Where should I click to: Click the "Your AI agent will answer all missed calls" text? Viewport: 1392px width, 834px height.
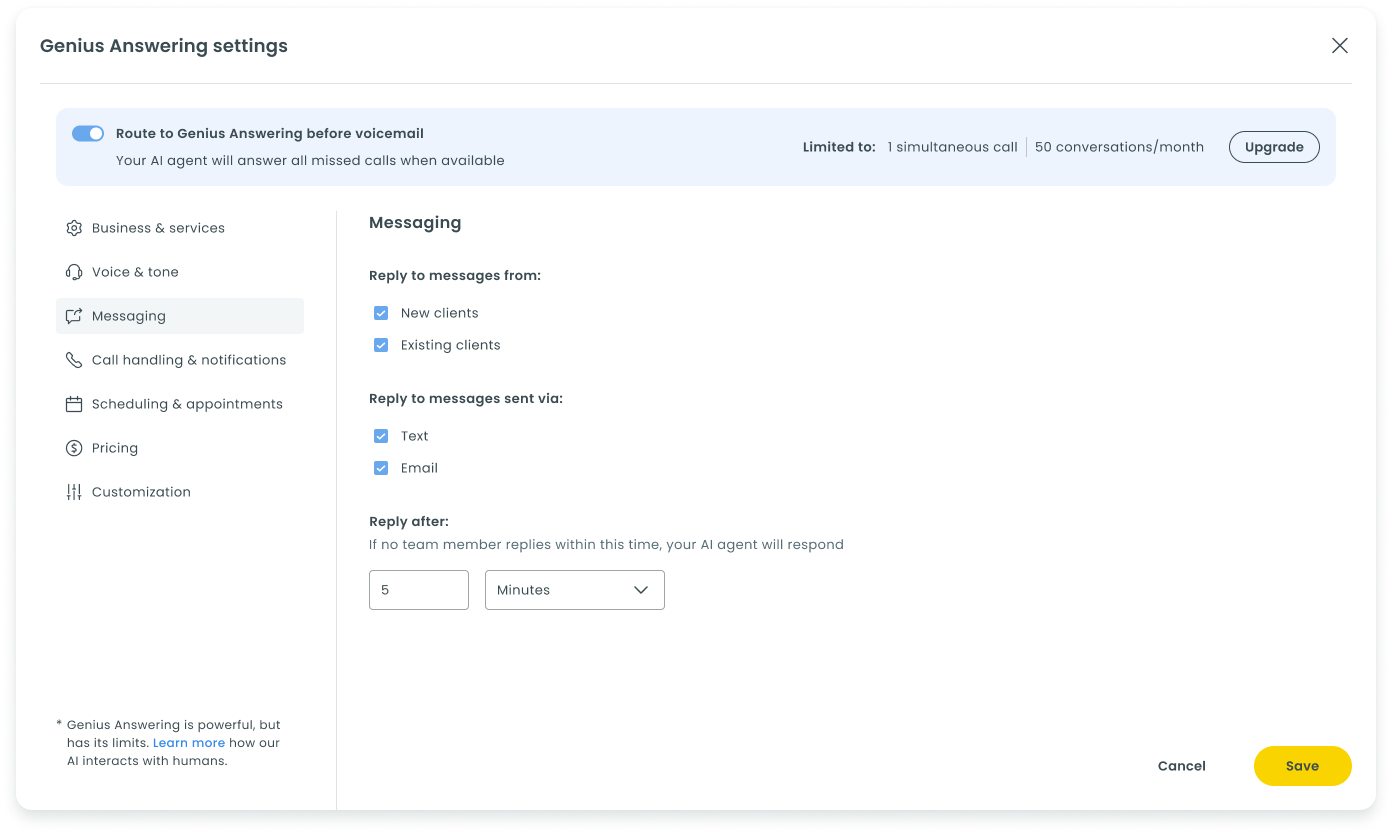click(310, 160)
